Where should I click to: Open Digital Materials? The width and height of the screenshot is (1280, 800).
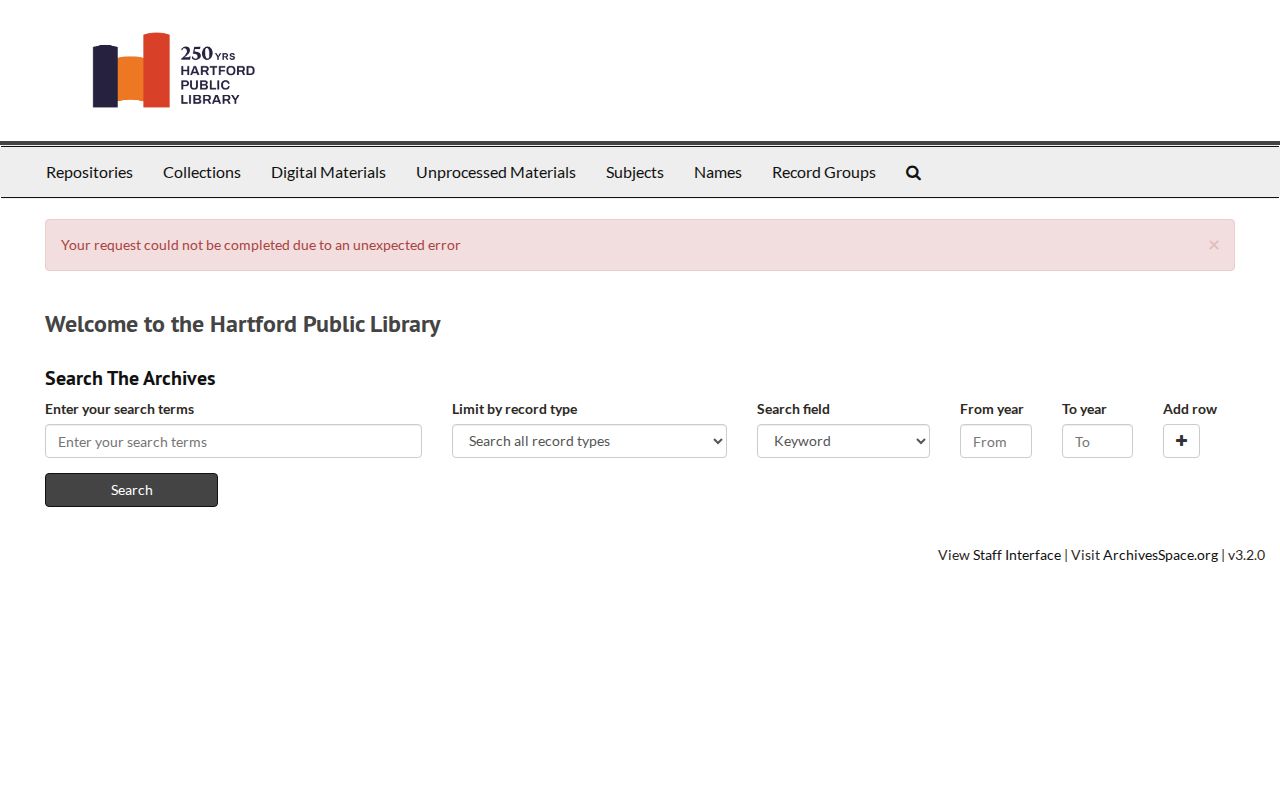328,173
